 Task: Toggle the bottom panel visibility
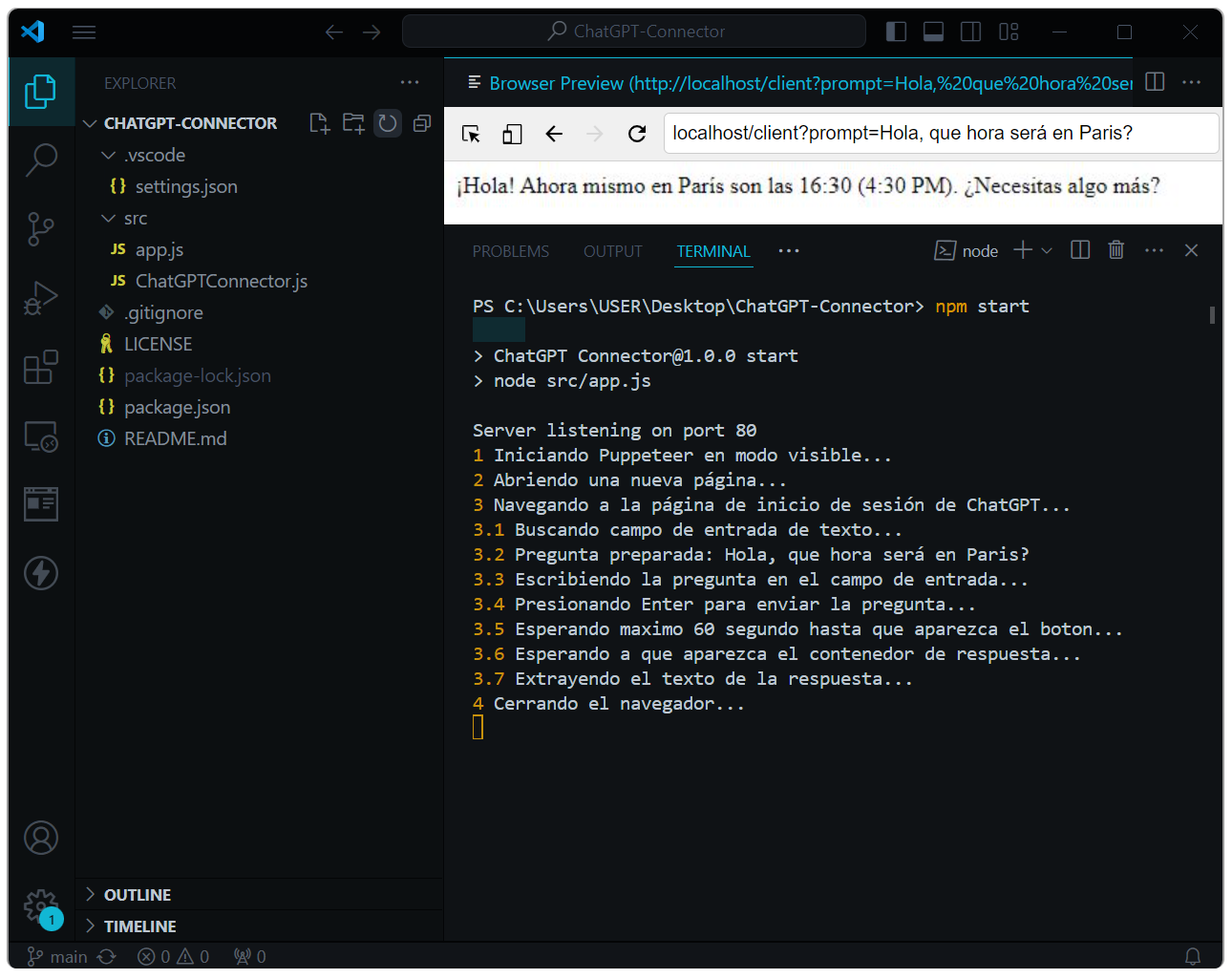pos(933,32)
